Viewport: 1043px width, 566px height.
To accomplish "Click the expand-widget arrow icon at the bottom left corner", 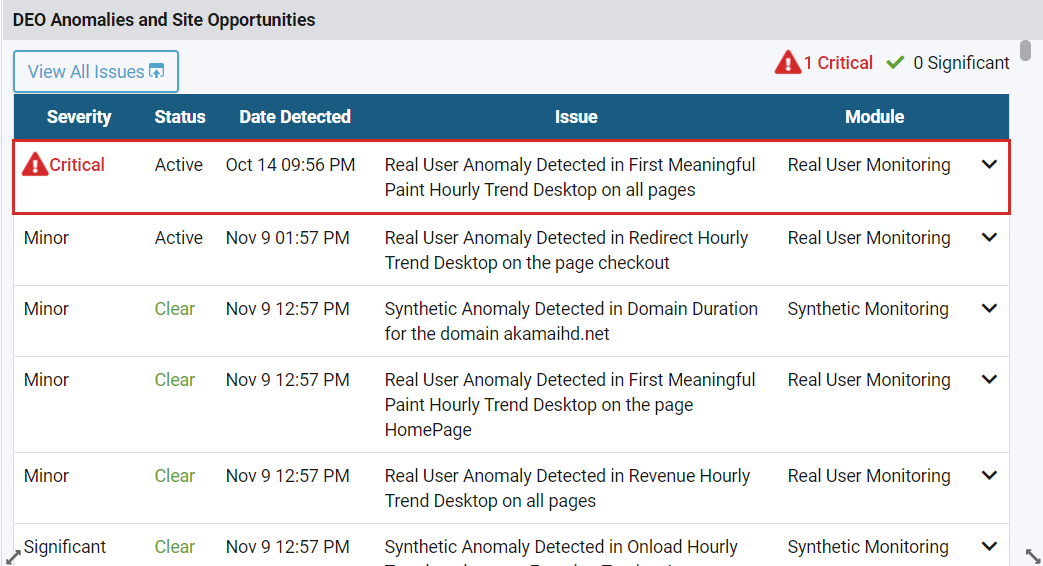I will [12, 556].
